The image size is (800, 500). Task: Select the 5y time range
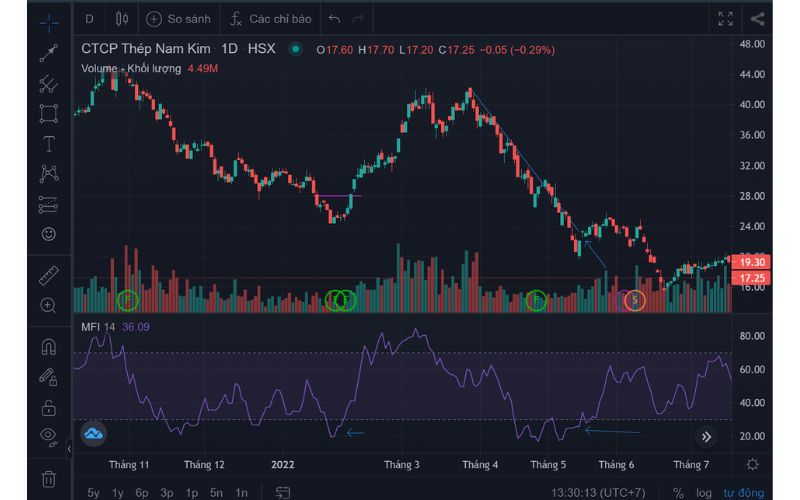tap(93, 492)
